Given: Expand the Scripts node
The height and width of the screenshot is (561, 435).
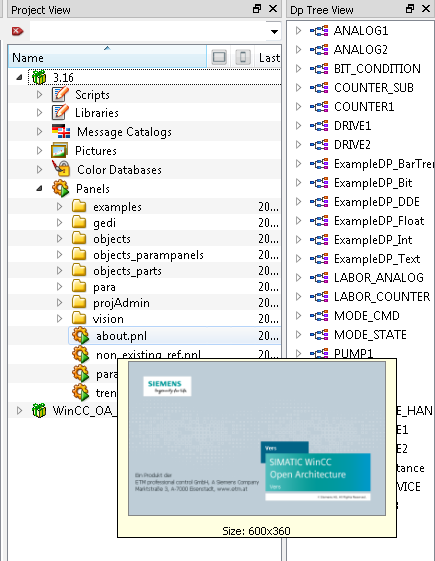Looking at the screenshot, I should (x=39, y=94).
